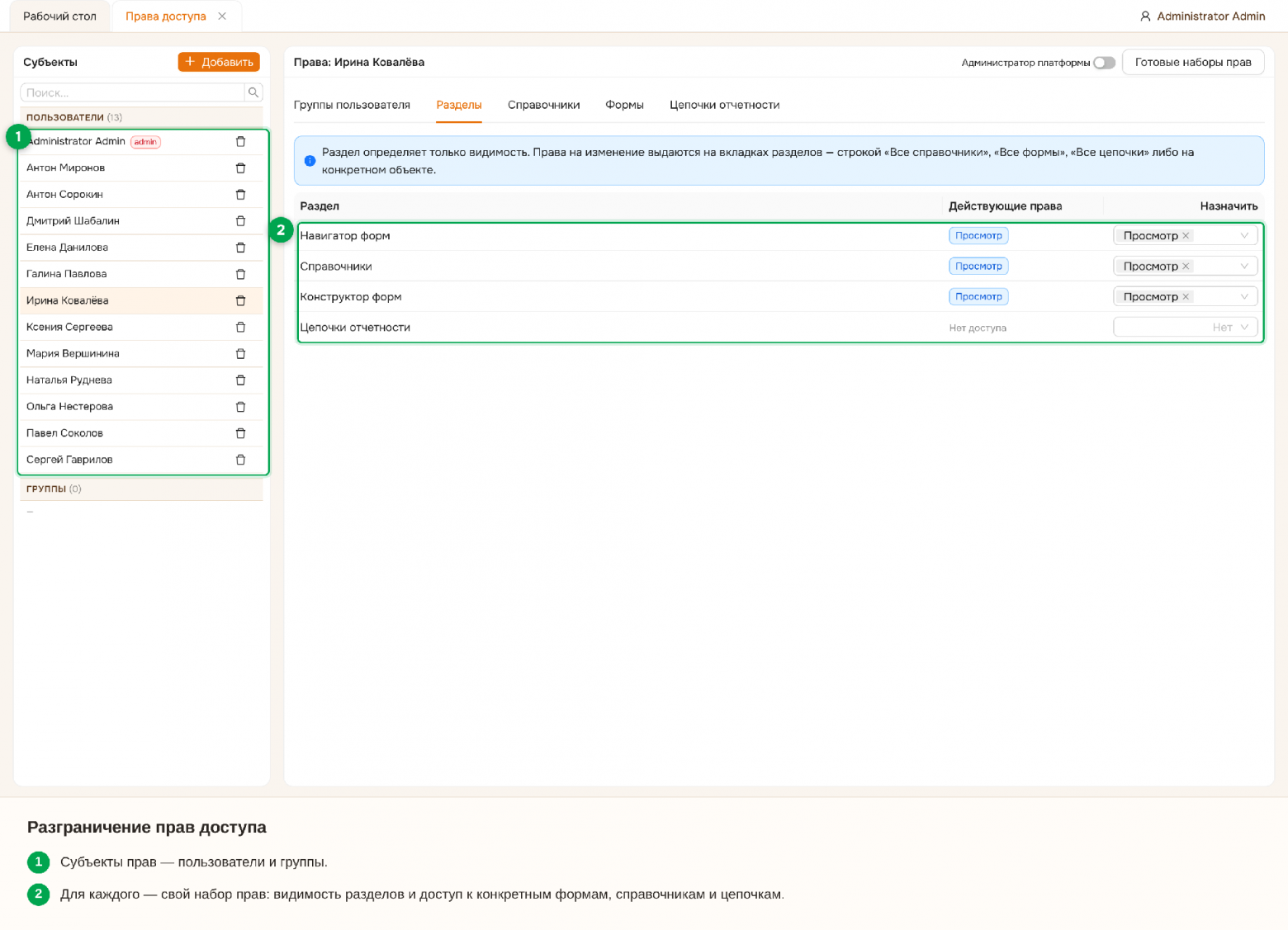Open Цепочки отчетности dropdown showing Нет

pyautogui.click(x=1185, y=328)
